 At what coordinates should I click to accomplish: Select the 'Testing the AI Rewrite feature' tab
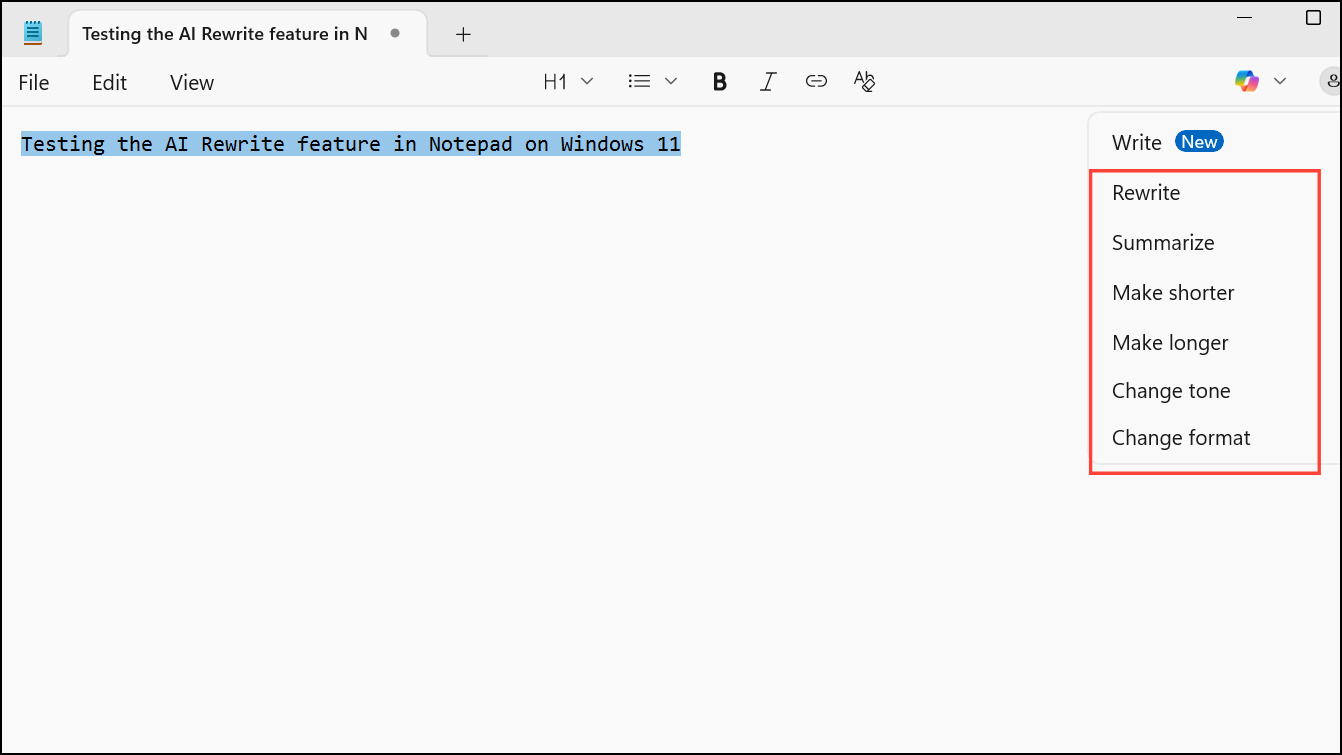[x=247, y=34]
